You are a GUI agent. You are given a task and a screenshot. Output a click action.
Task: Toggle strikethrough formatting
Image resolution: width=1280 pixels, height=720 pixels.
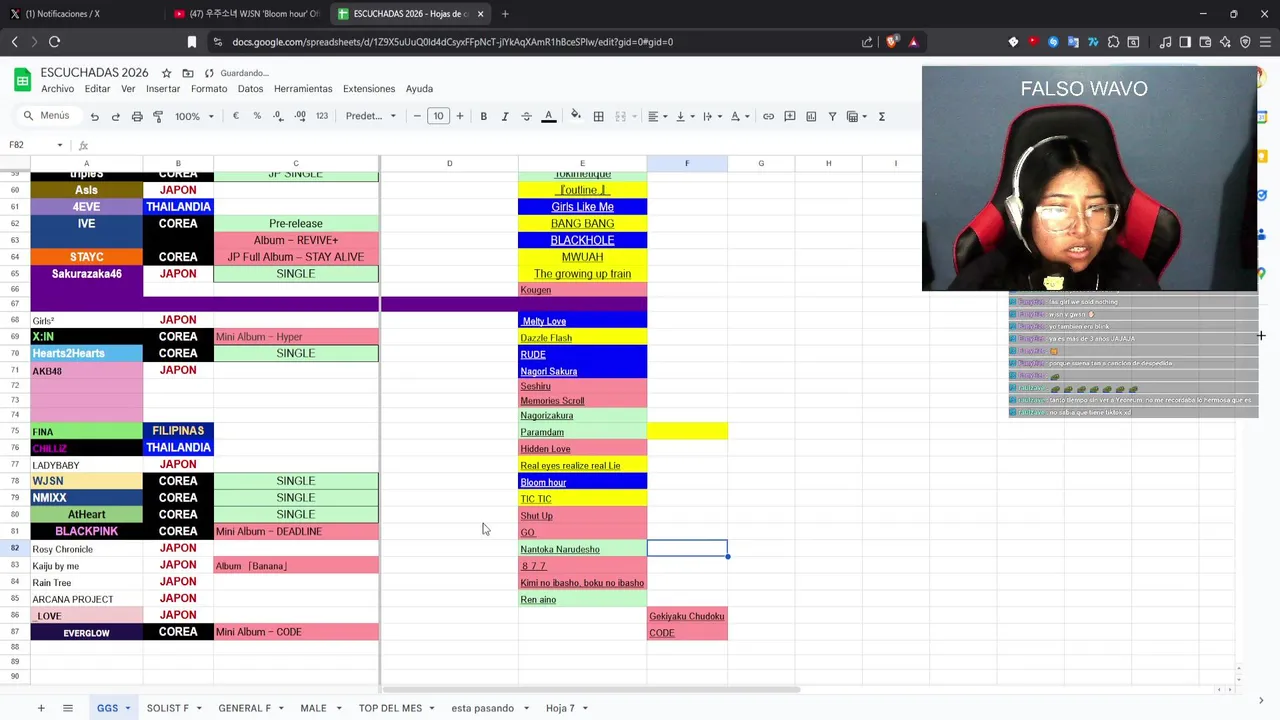click(526, 116)
